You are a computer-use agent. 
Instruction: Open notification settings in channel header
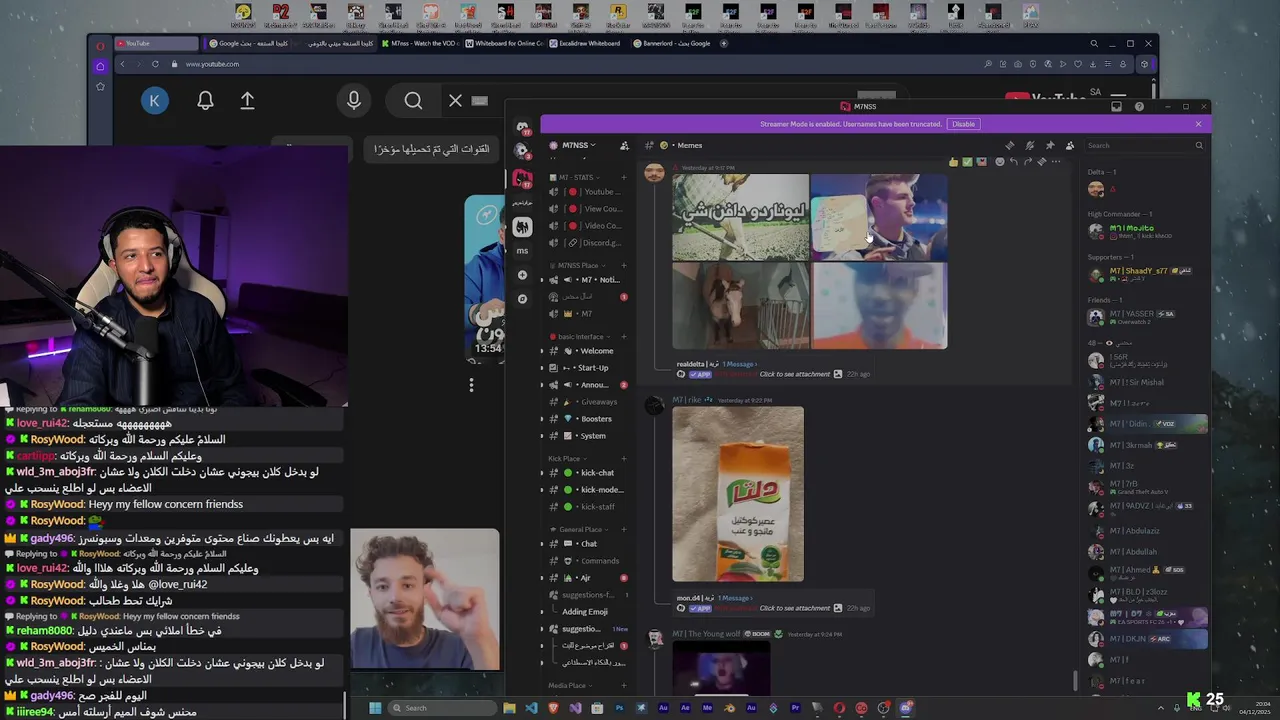1029,145
